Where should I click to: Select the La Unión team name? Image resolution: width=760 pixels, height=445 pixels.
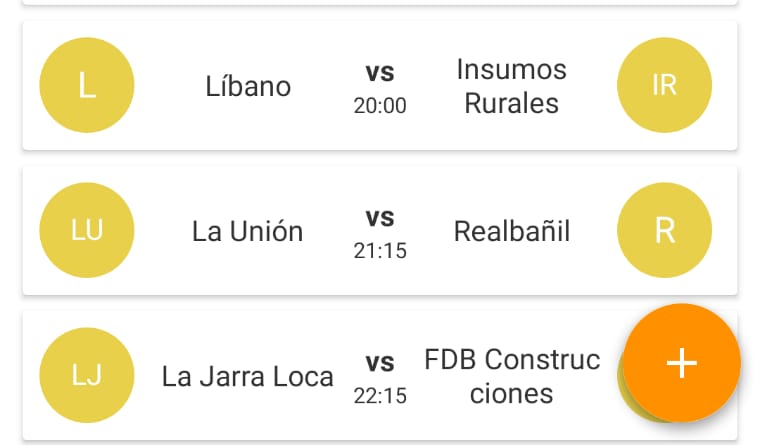(x=248, y=231)
